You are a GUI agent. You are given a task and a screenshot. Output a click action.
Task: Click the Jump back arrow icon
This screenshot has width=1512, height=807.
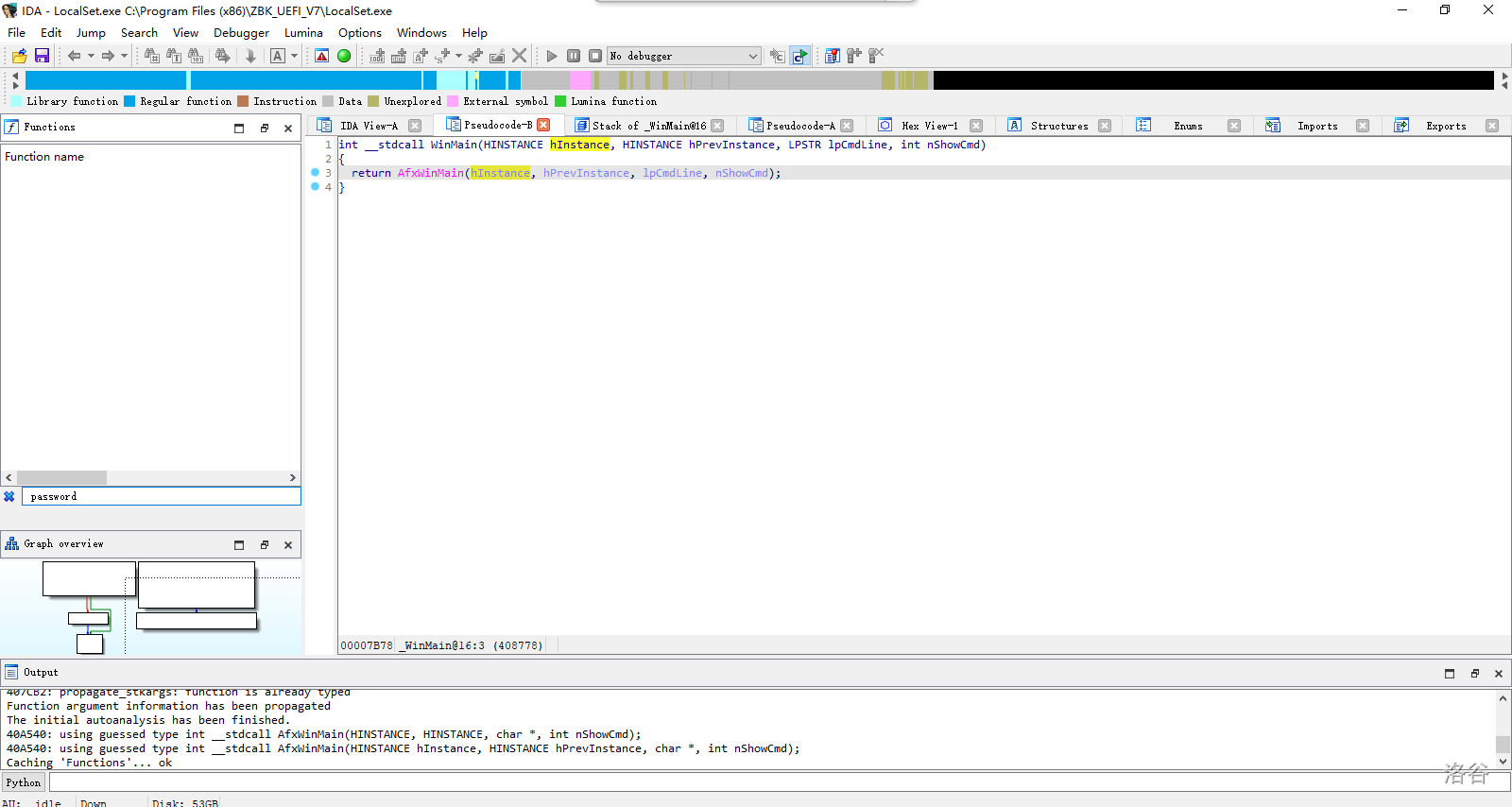click(x=74, y=56)
